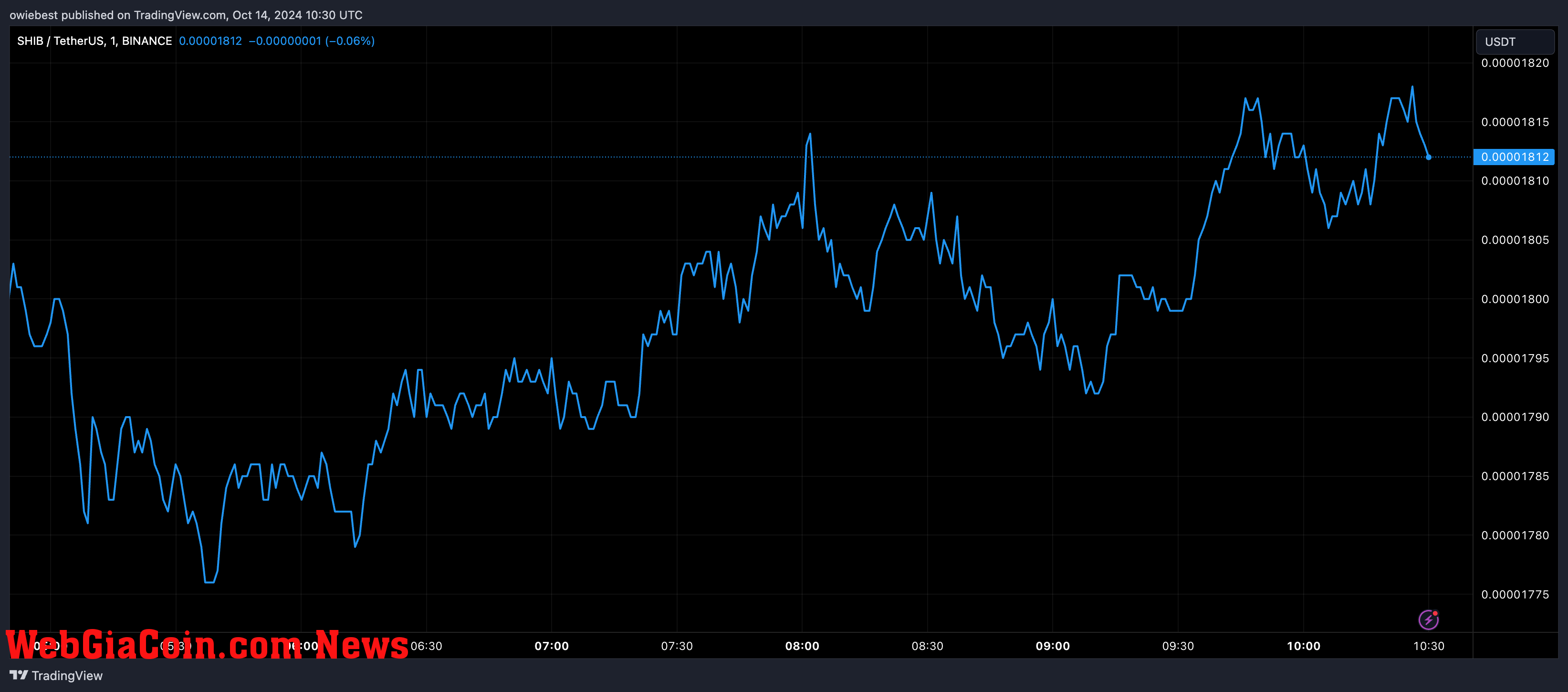Click the 07:30 time axis label
1568x692 pixels.
[677, 646]
